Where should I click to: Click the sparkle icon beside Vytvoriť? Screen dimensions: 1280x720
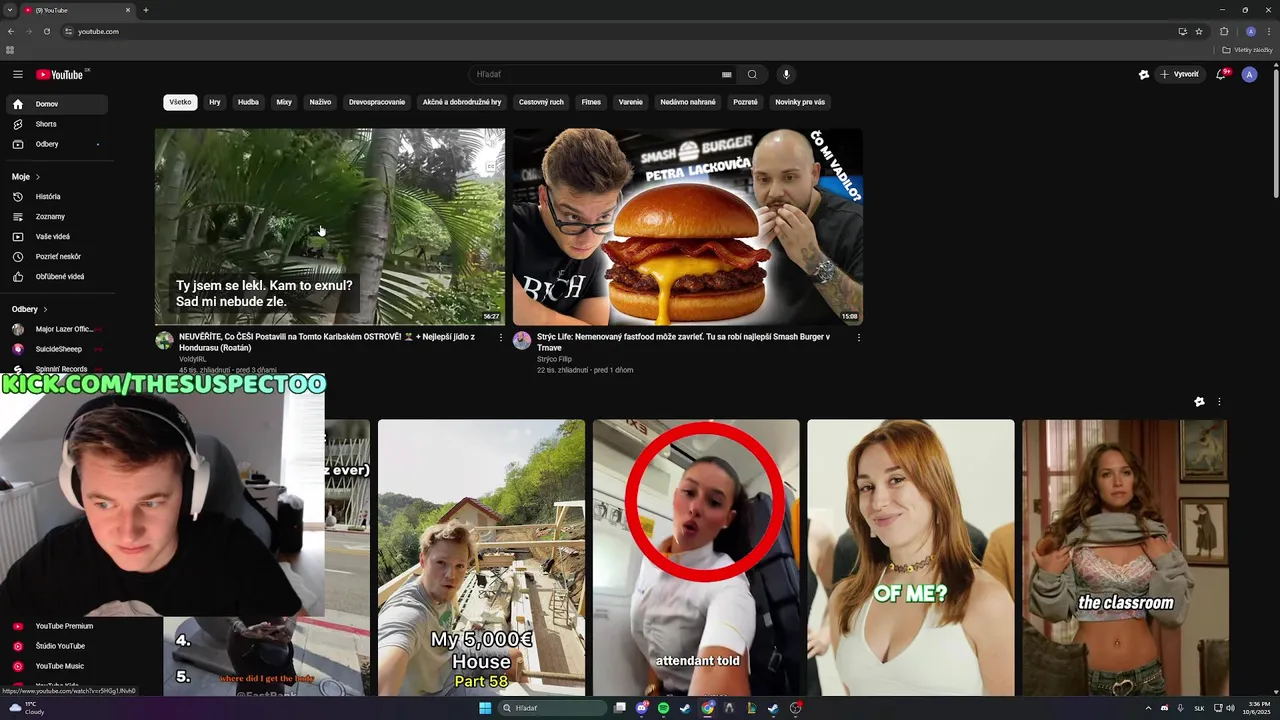coord(1144,74)
